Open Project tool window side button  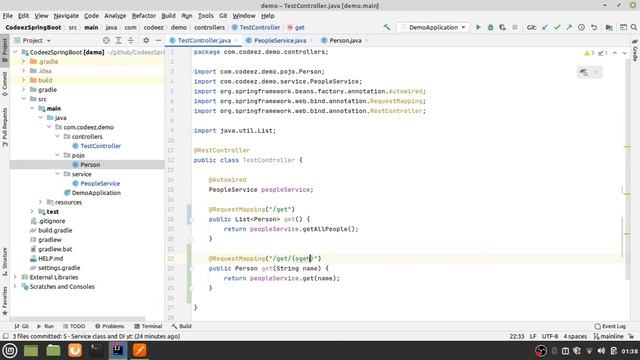point(4,49)
